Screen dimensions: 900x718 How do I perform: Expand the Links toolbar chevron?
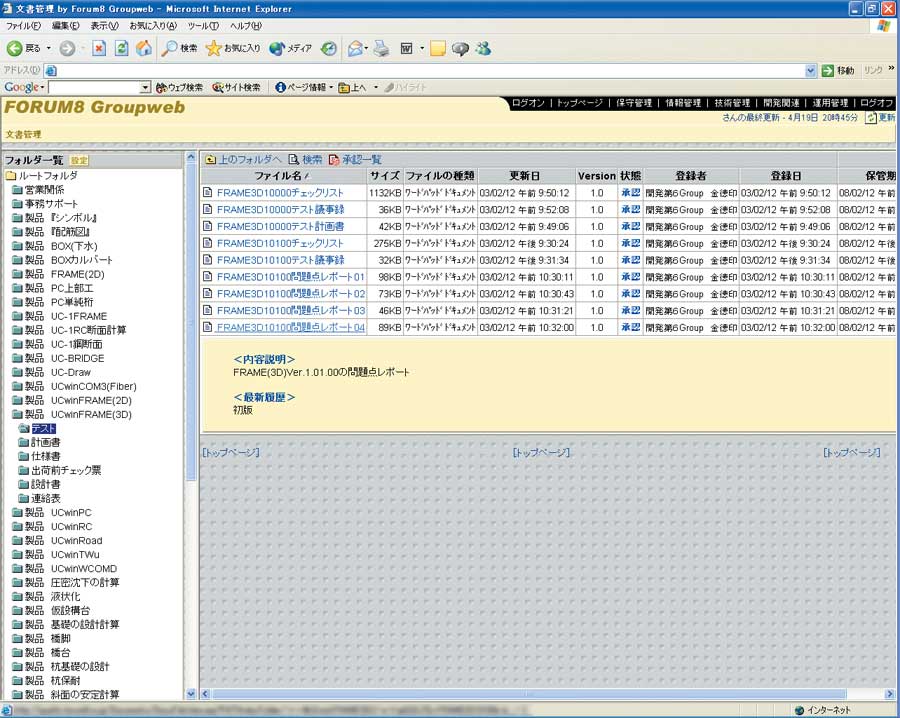pos(891,68)
